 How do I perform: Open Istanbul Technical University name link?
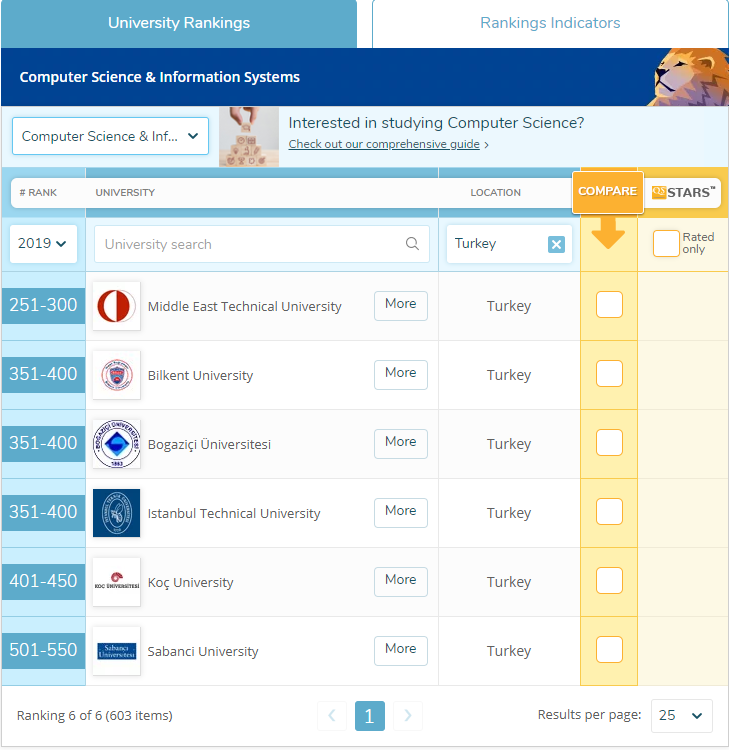point(234,513)
